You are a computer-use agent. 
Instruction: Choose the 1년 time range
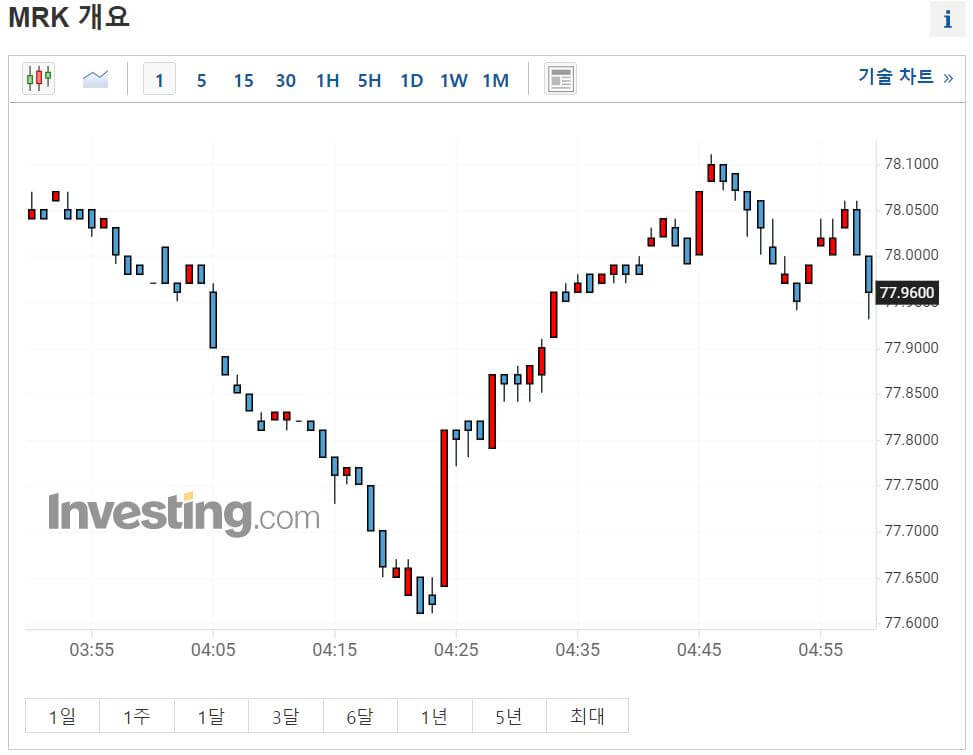point(434,716)
